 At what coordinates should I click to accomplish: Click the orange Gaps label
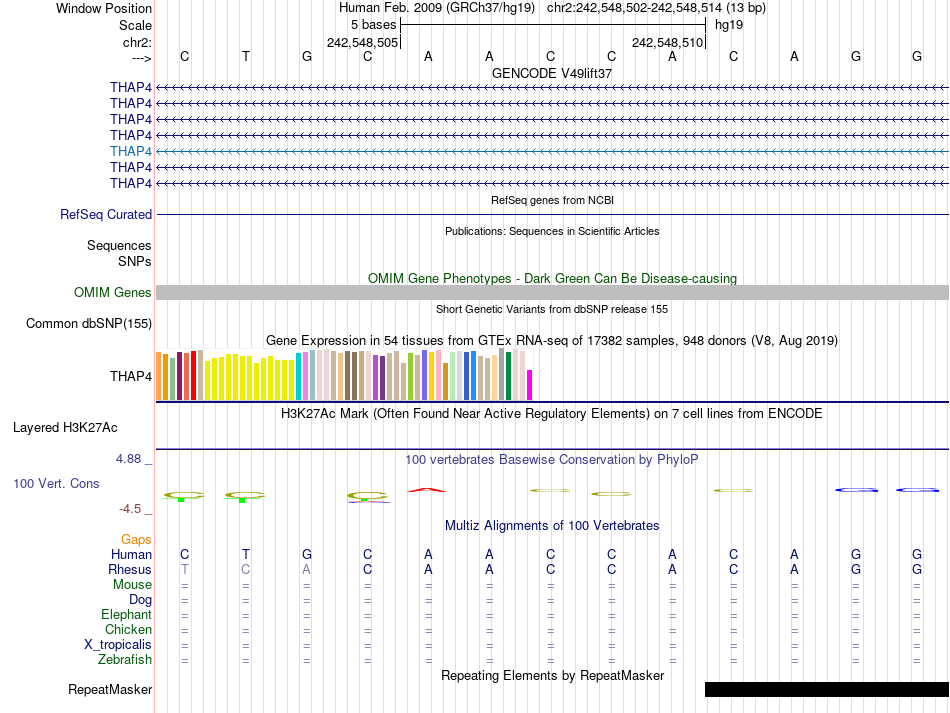pyautogui.click(x=136, y=540)
